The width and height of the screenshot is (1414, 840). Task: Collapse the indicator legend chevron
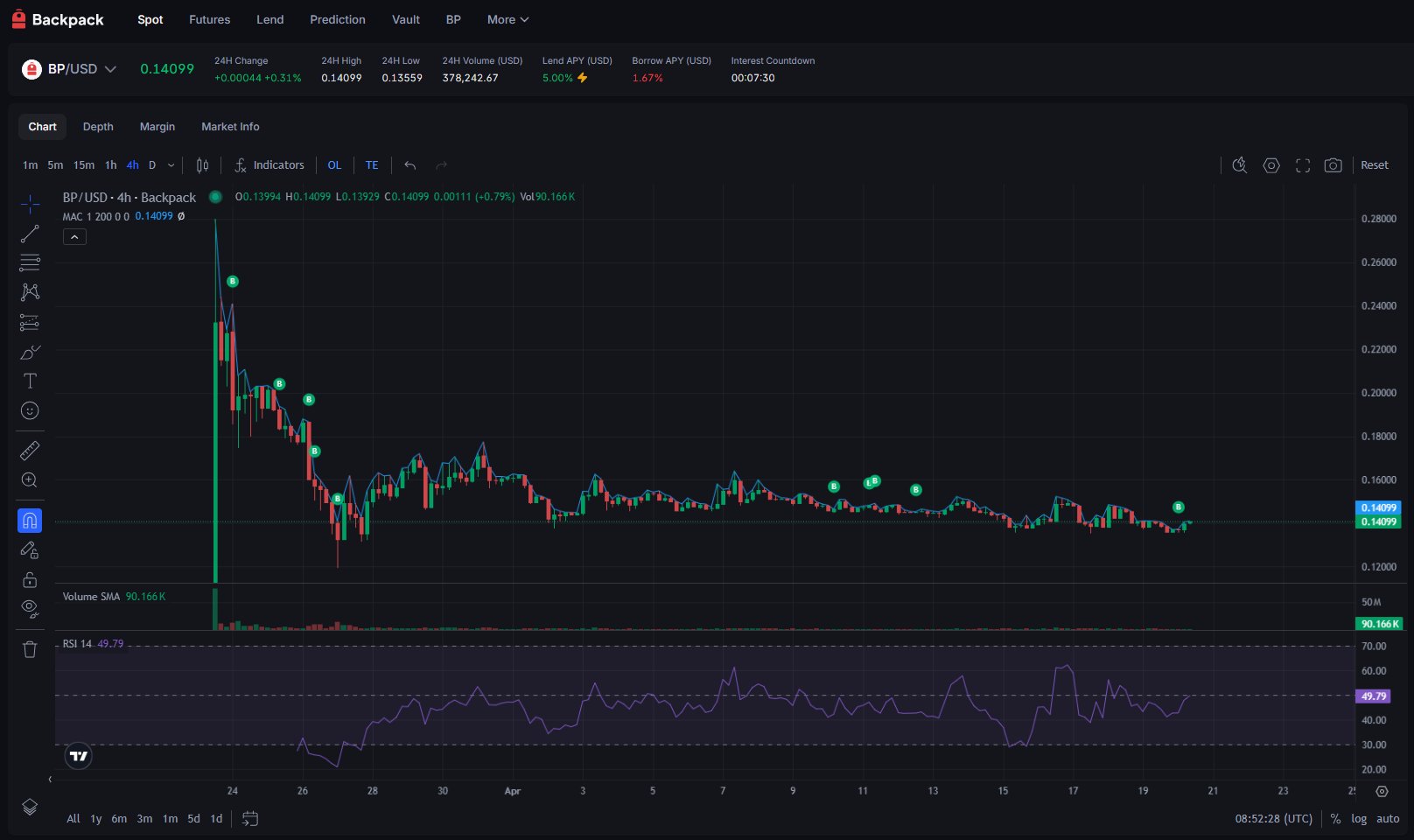(x=74, y=237)
